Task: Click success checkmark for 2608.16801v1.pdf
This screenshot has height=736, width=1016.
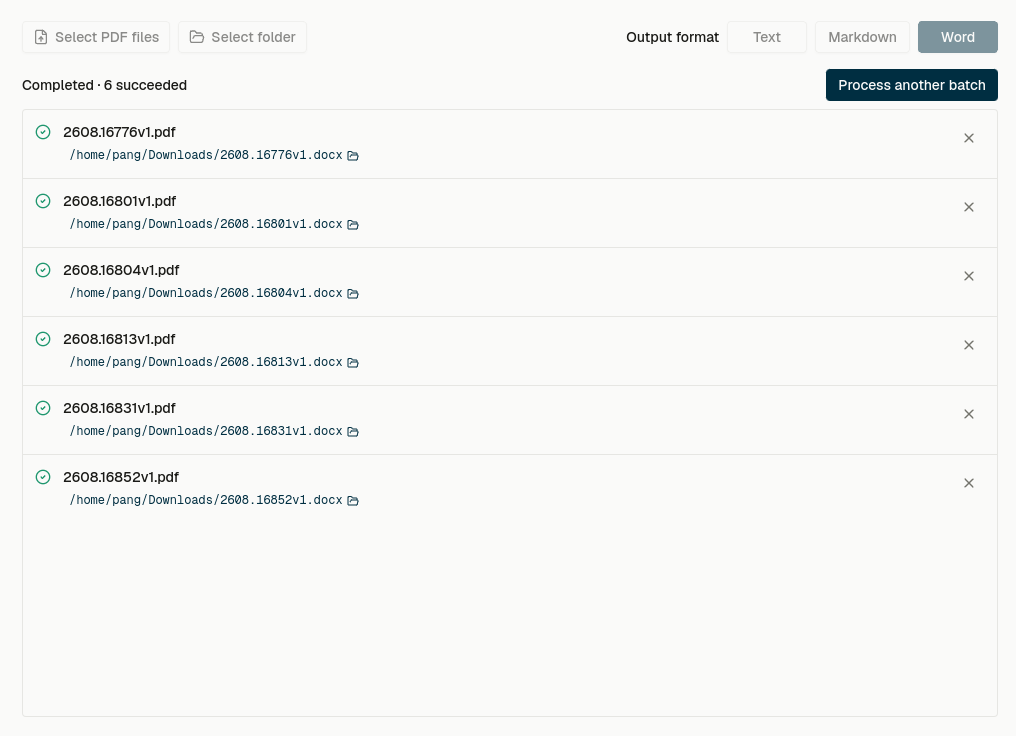Action: (x=43, y=201)
